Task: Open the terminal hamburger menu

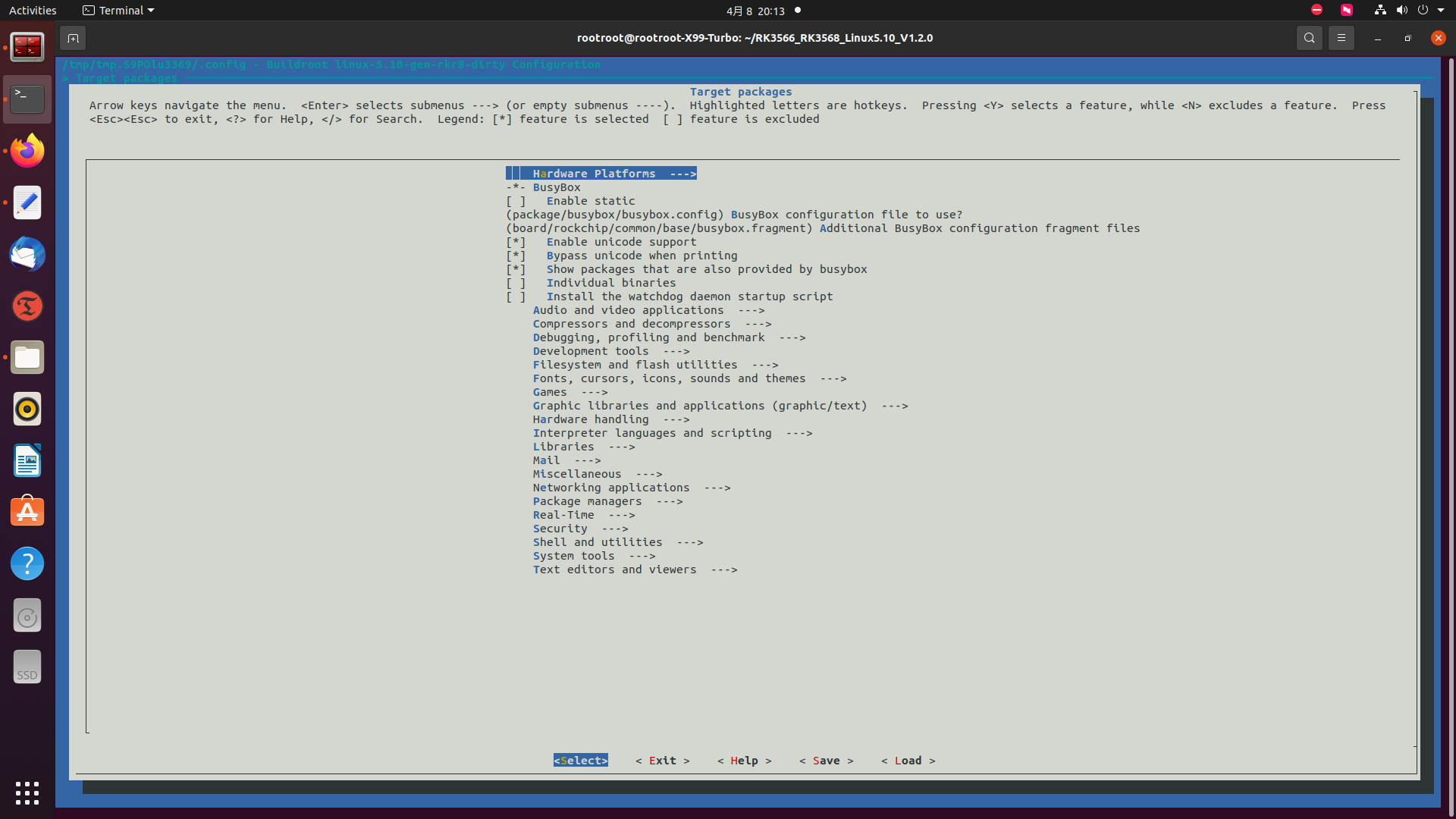Action: (1341, 38)
